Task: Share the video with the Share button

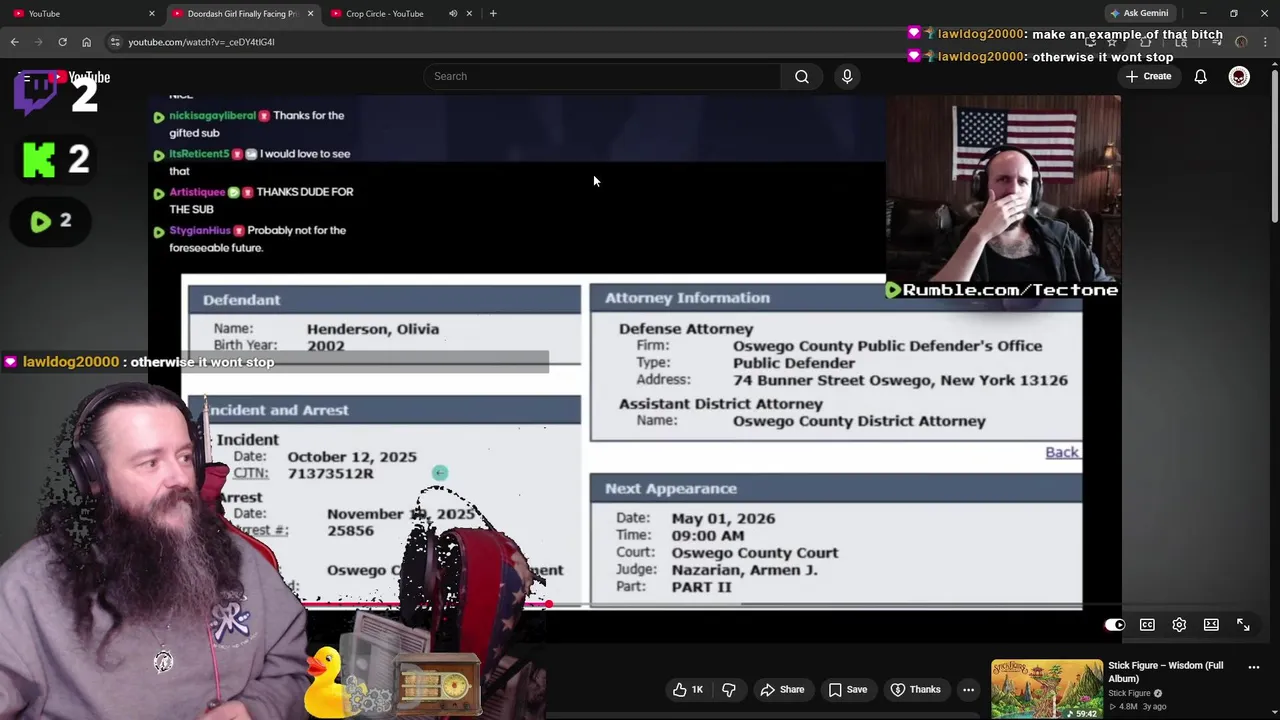Action: 782,689
